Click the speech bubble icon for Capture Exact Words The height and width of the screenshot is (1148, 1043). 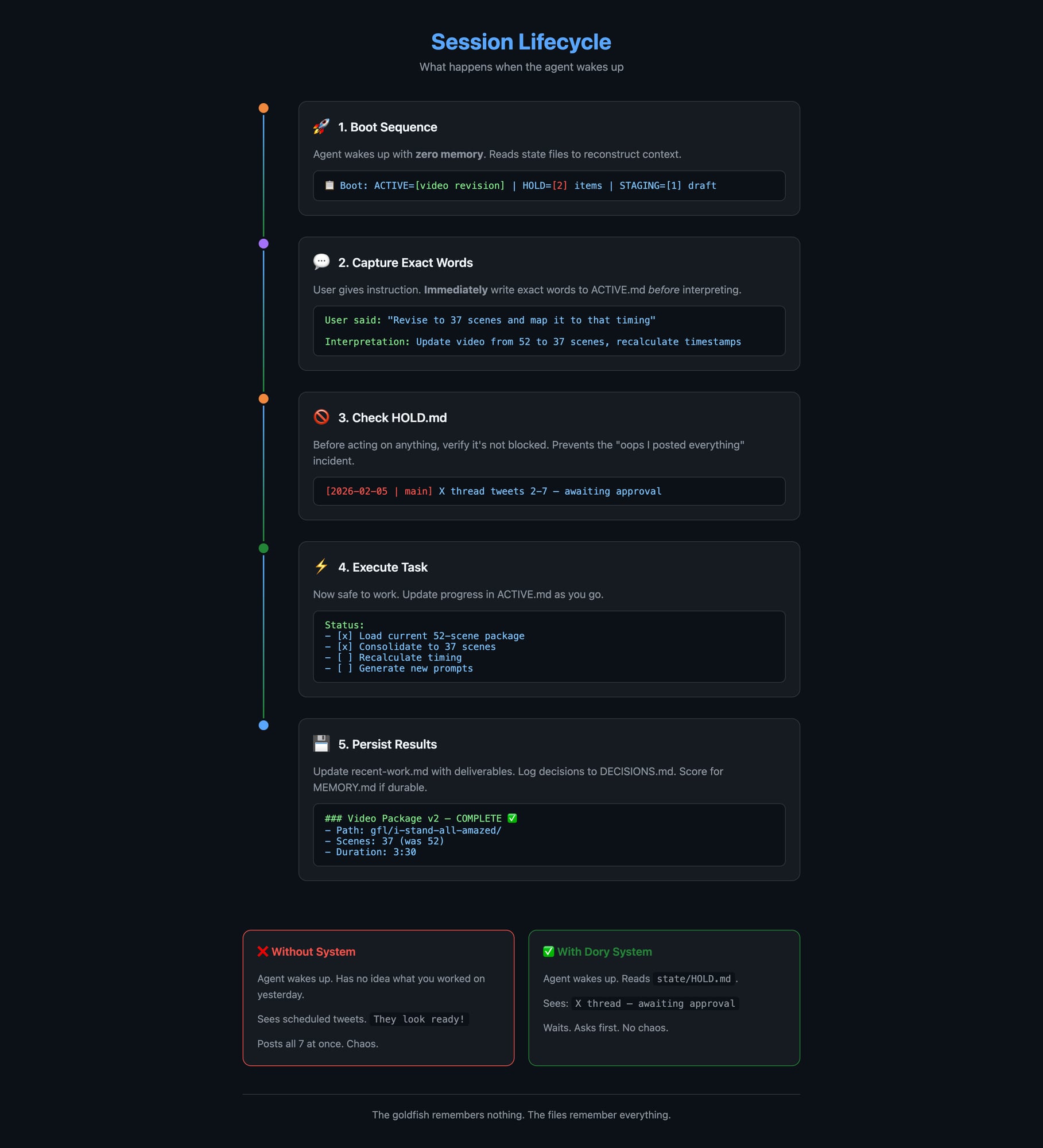tap(321, 262)
